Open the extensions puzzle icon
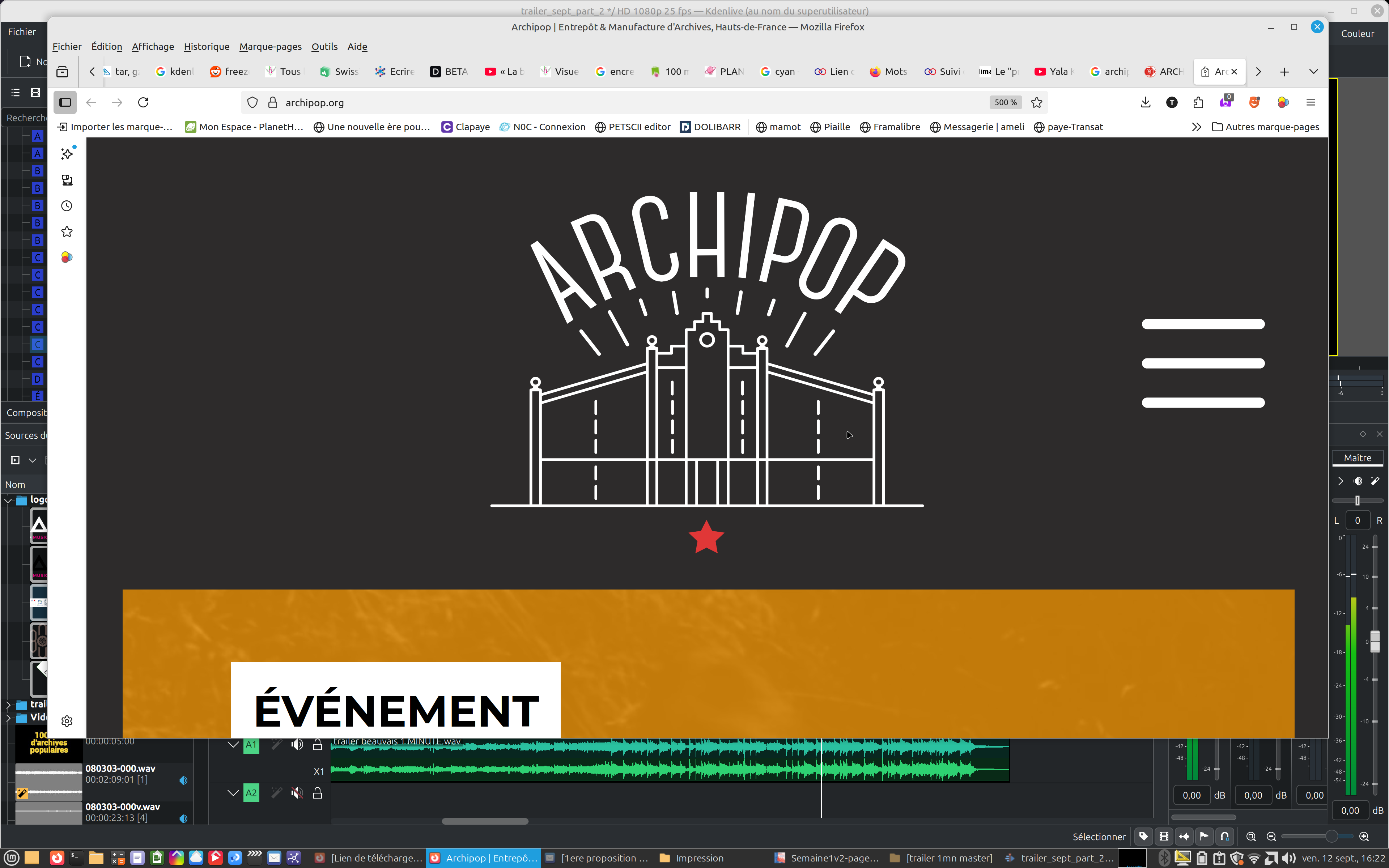The width and height of the screenshot is (1389, 868). tap(1198, 102)
